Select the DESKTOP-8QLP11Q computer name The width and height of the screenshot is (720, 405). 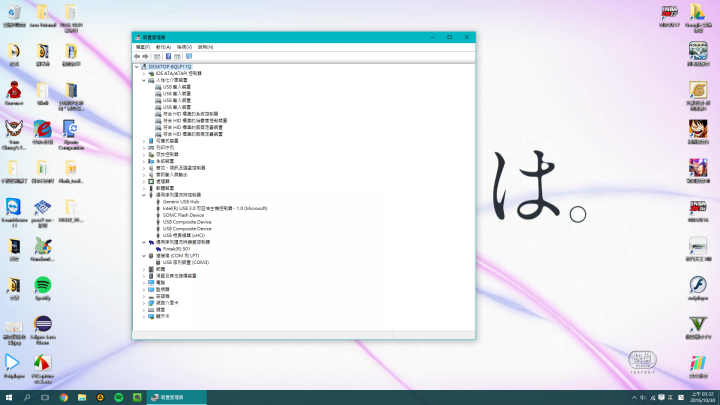coord(170,67)
